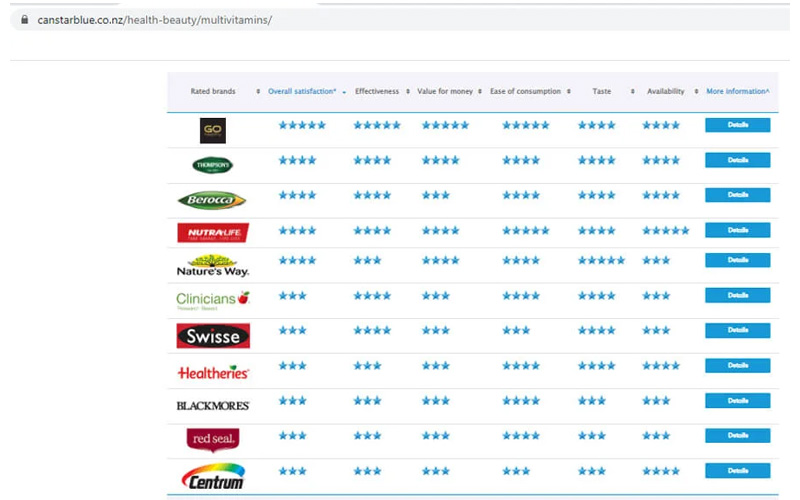Click Berocca value for money stars
Viewport: 800px width, 500px height.
click(x=436, y=195)
